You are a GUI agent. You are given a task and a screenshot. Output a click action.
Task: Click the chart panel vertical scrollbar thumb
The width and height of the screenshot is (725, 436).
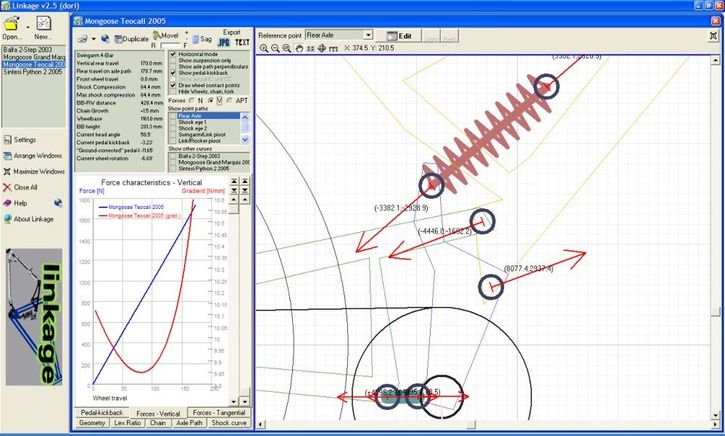pos(234,210)
